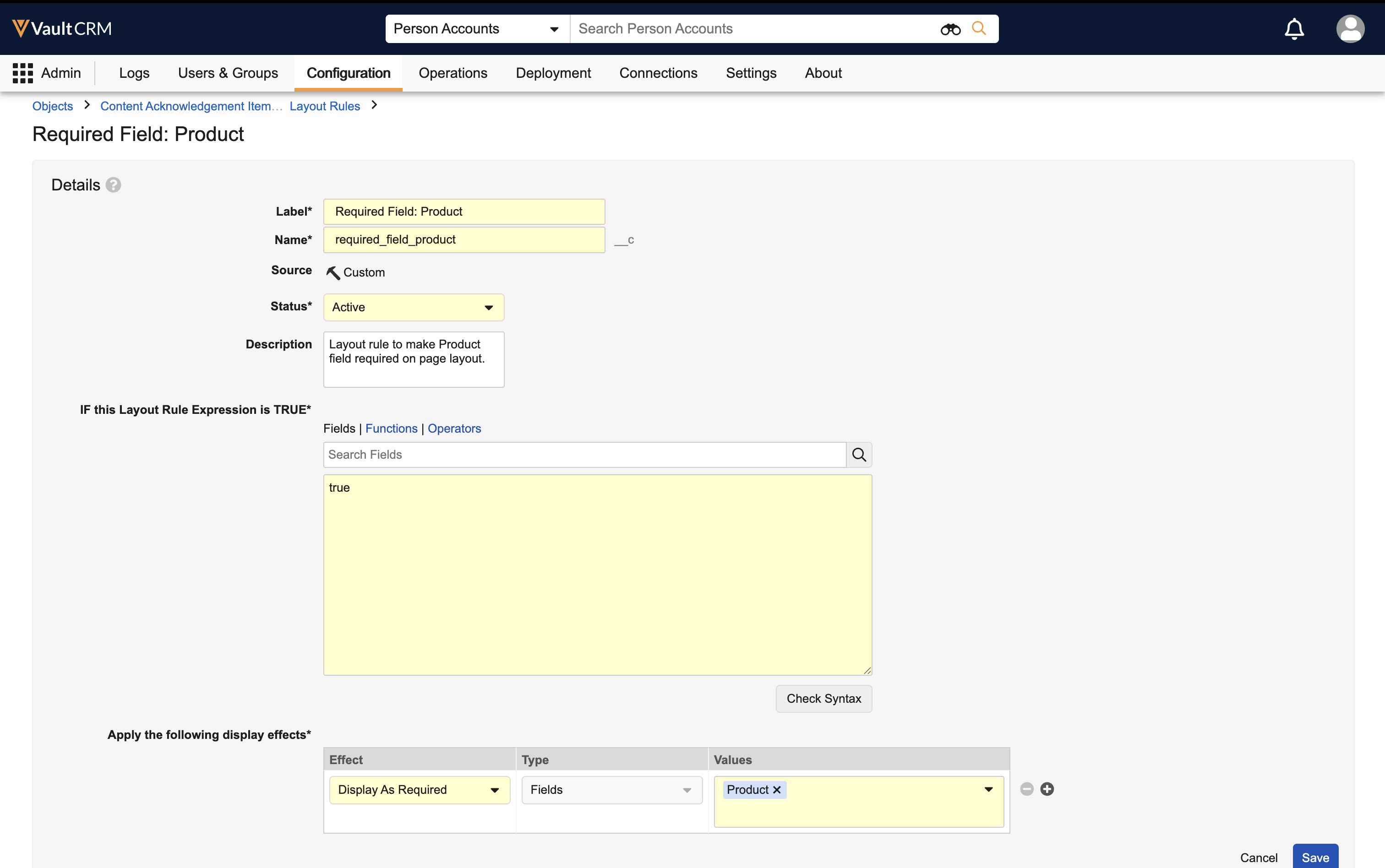Screen dimensions: 1385x868
Task: Click the Search Fields magnifier button
Action: click(x=859, y=455)
